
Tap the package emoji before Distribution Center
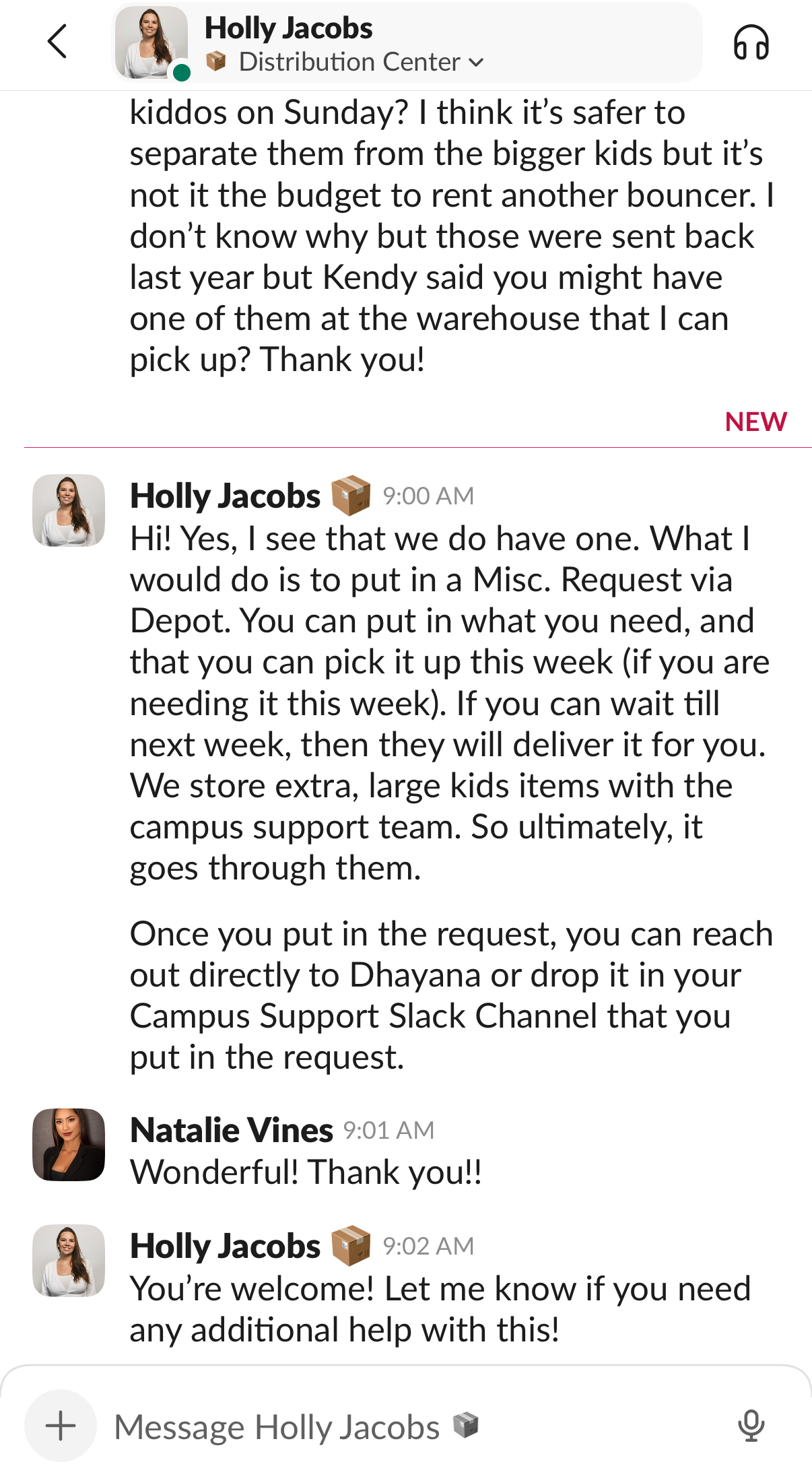pos(216,62)
